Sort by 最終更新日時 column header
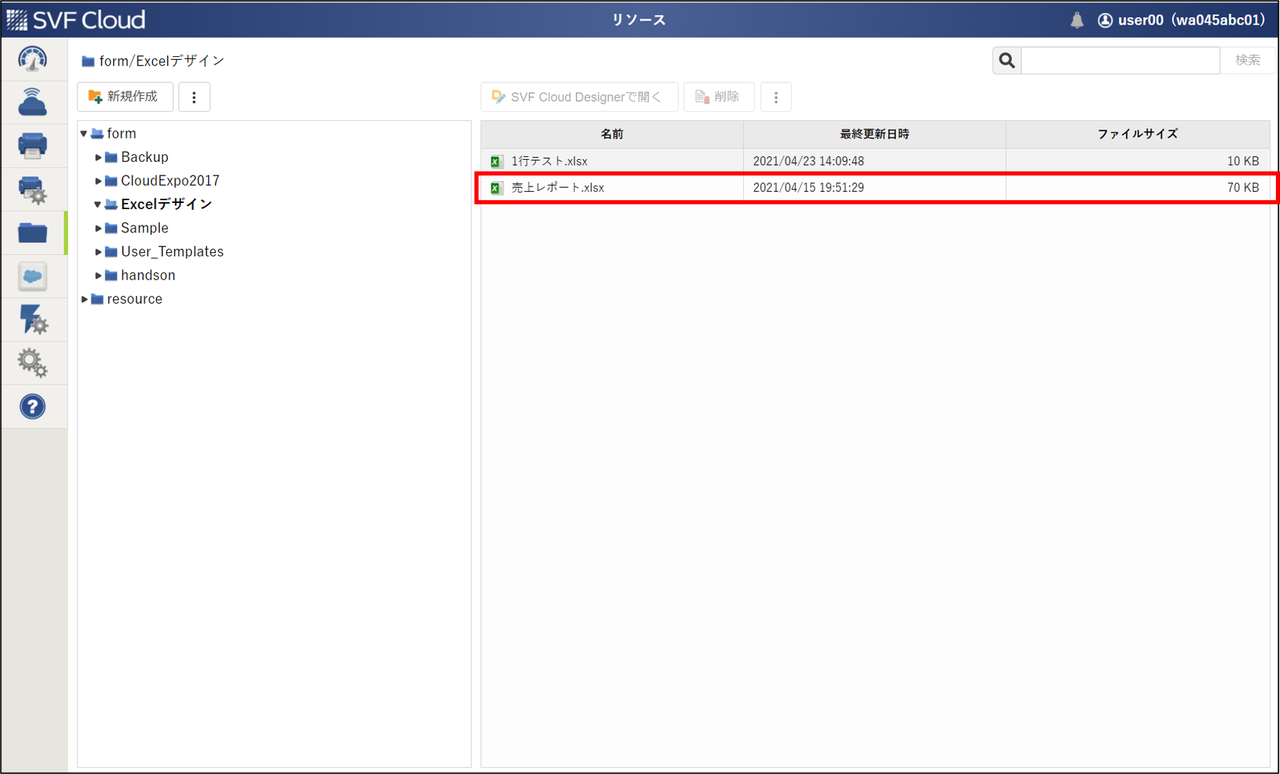The width and height of the screenshot is (1280, 774). 875,134
